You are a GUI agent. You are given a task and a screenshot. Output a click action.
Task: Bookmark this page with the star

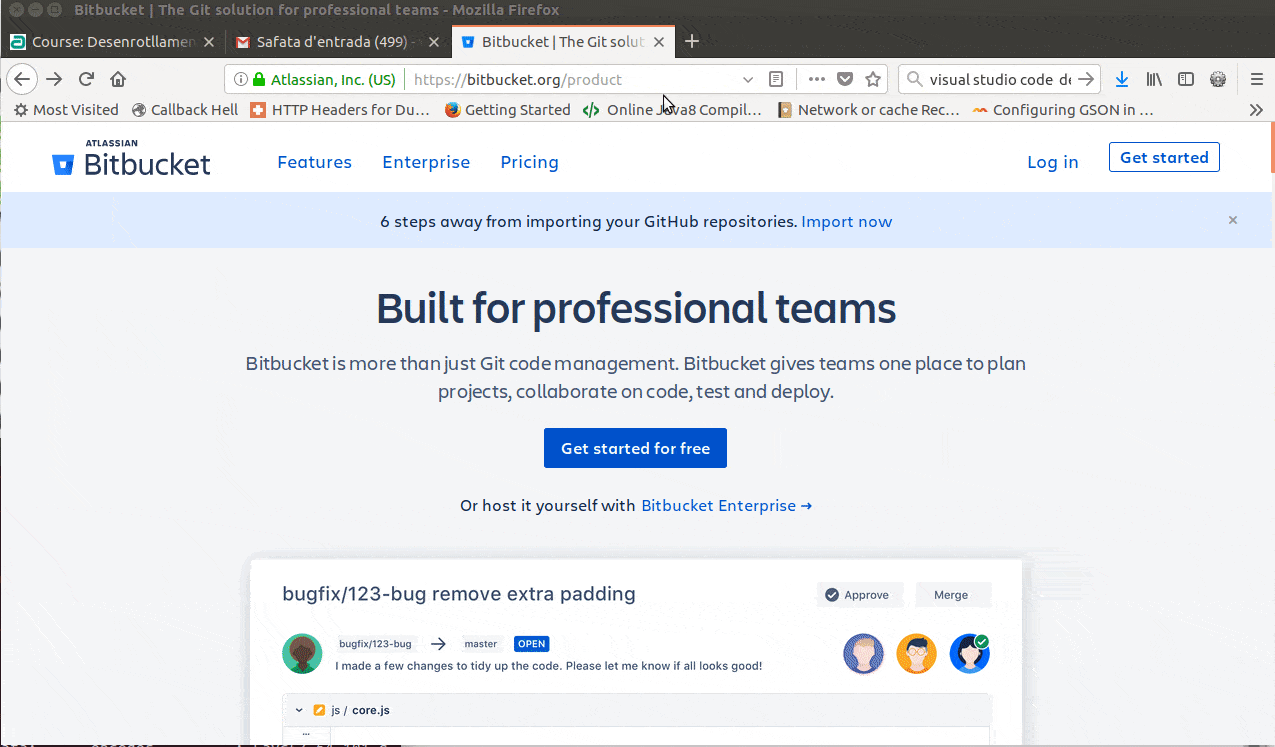pos(873,78)
